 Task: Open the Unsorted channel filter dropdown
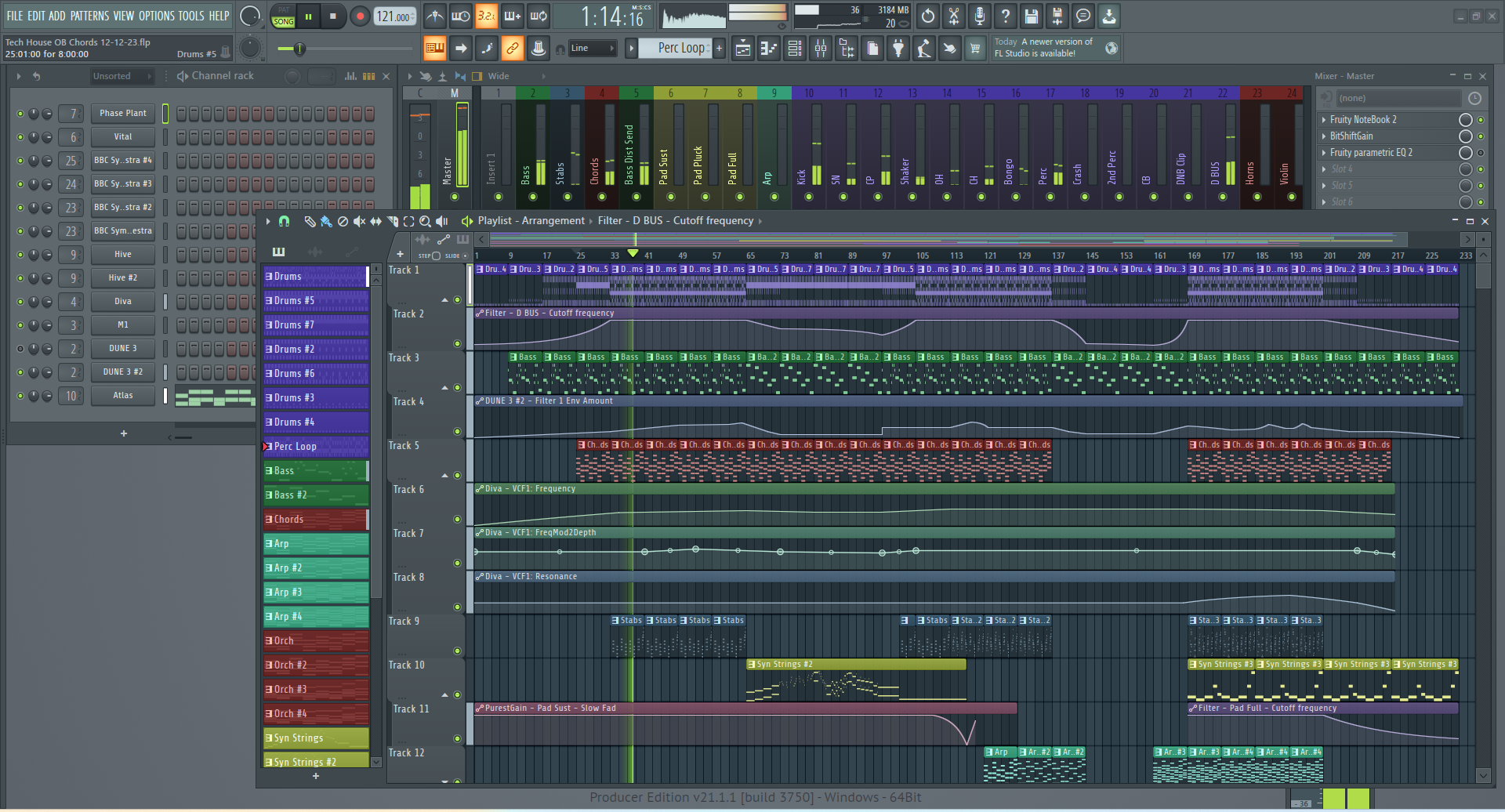[x=121, y=76]
